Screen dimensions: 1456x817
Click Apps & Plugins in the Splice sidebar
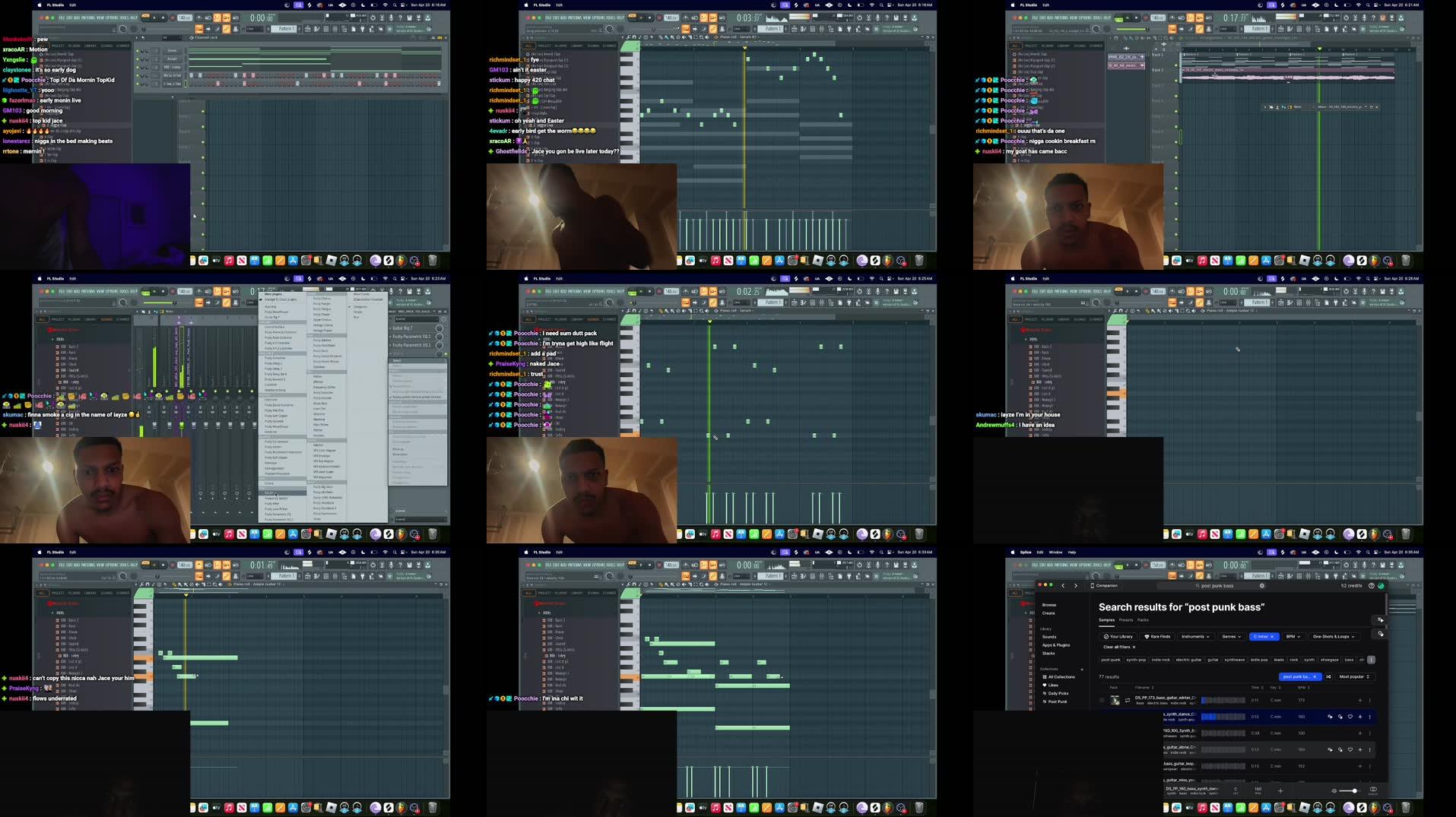[1056, 645]
